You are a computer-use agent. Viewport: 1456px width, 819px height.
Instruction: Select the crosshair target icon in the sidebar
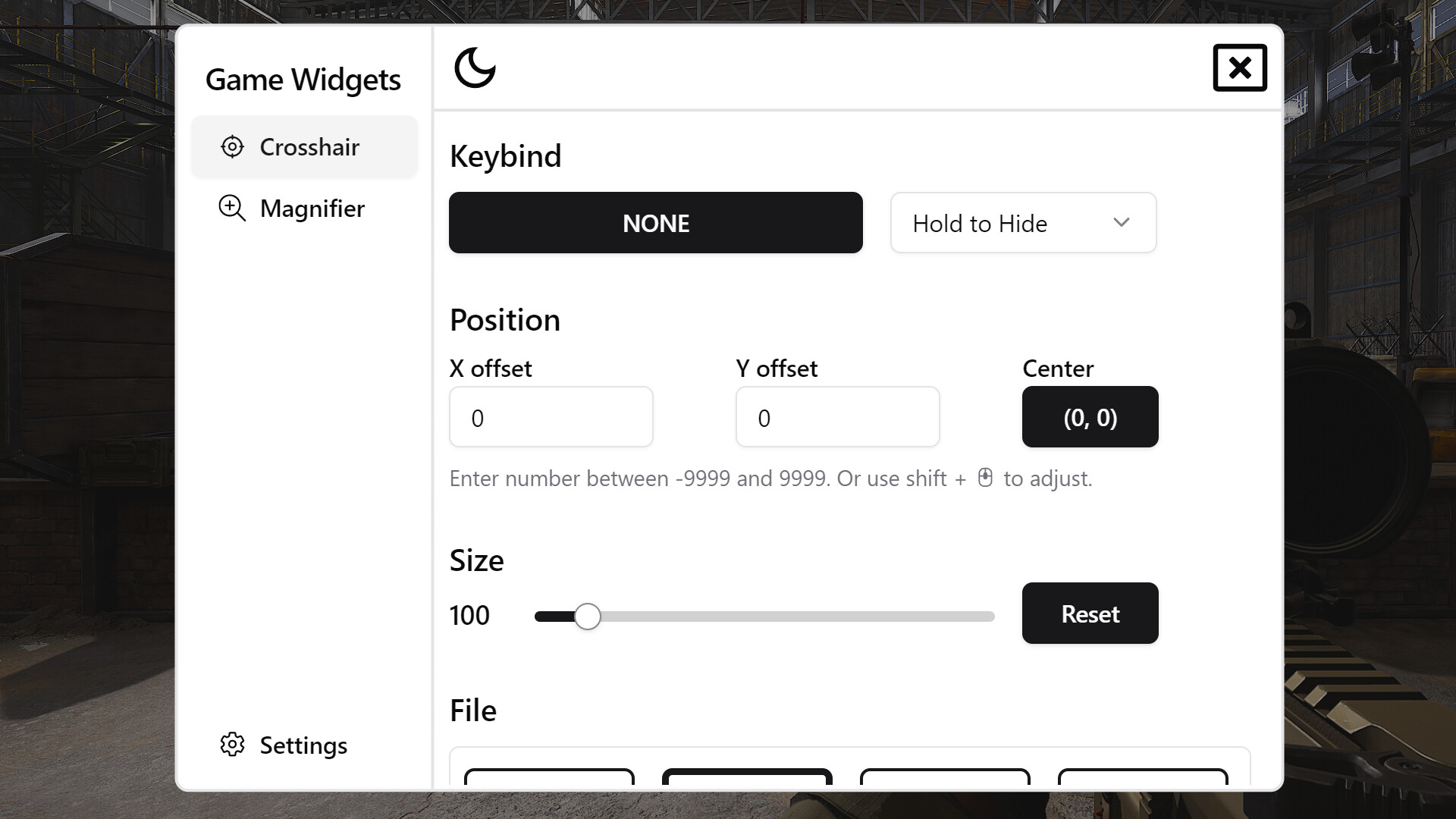[232, 146]
